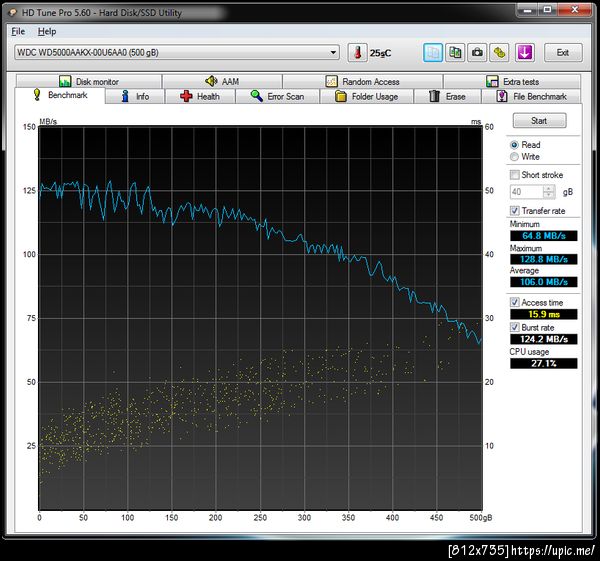Copy screenshot to clipboard toolbar icon
Image resolution: width=600 pixels, height=561 pixels.
tap(455, 52)
